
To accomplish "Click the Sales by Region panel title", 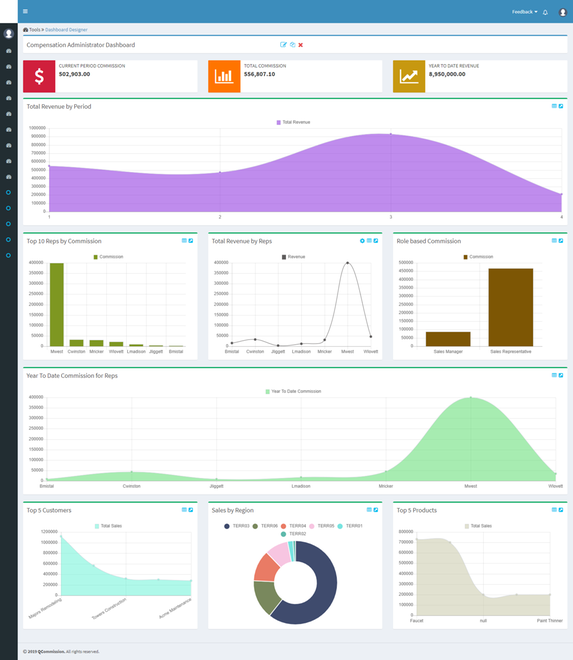I will point(232,510).
